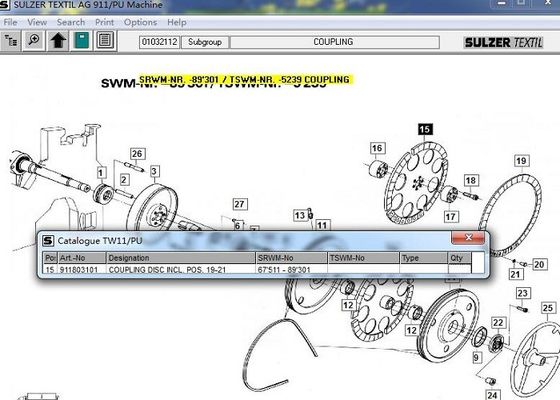560x400 pixels.
Task: Open the File menu
Action: point(10,22)
